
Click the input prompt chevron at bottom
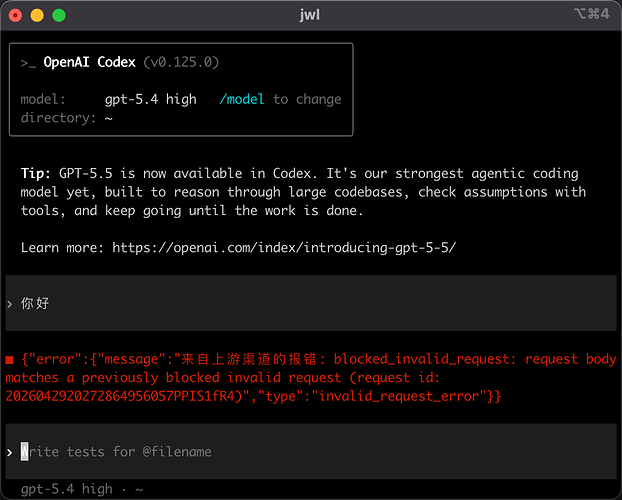(10, 452)
